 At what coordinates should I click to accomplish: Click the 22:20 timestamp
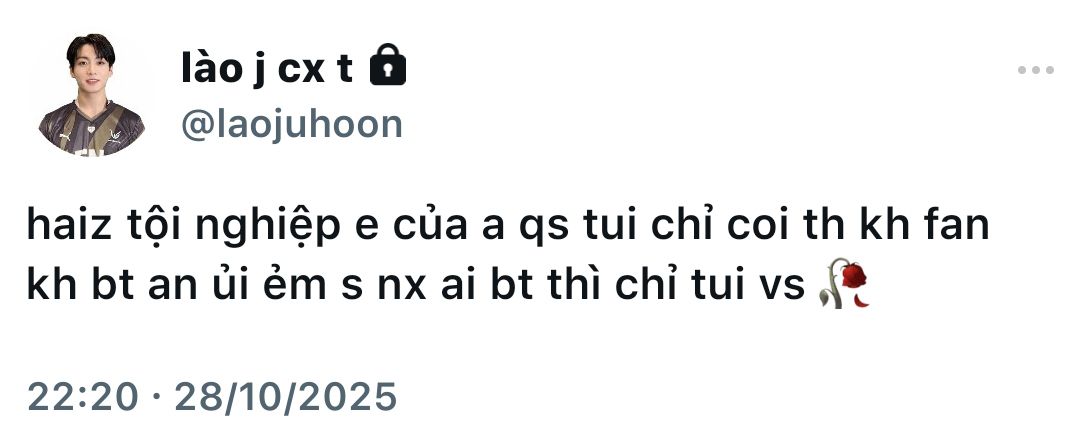[83, 397]
